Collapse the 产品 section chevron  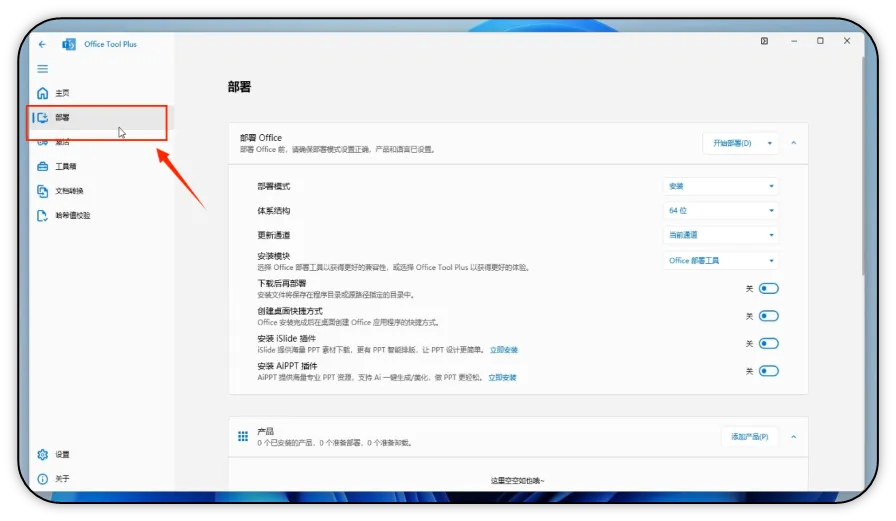pyautogui.click(x=794, y=437)
